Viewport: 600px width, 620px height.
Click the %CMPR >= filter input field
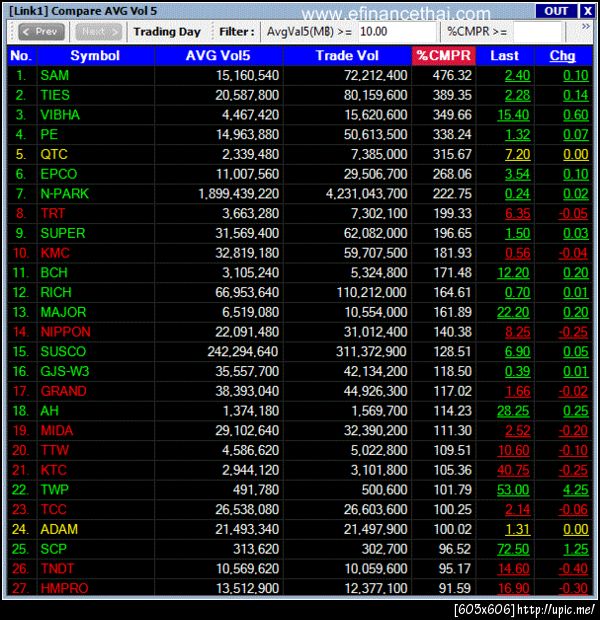point(537,32)
